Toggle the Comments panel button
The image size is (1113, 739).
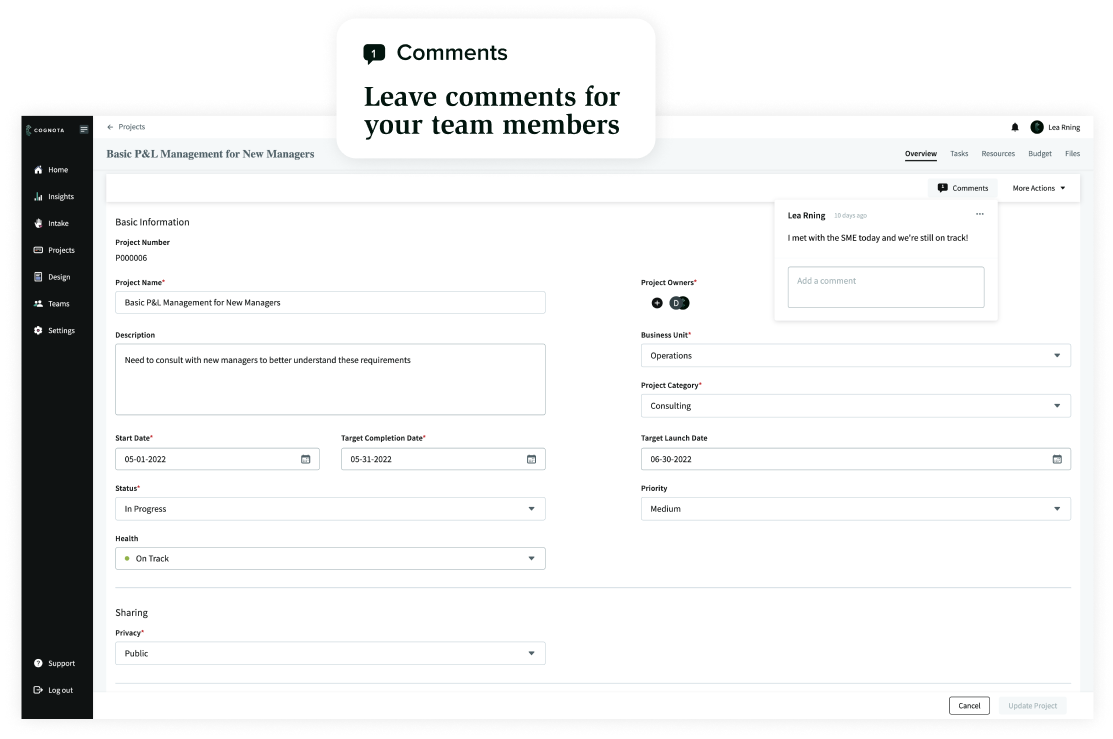tap(962, 188)
